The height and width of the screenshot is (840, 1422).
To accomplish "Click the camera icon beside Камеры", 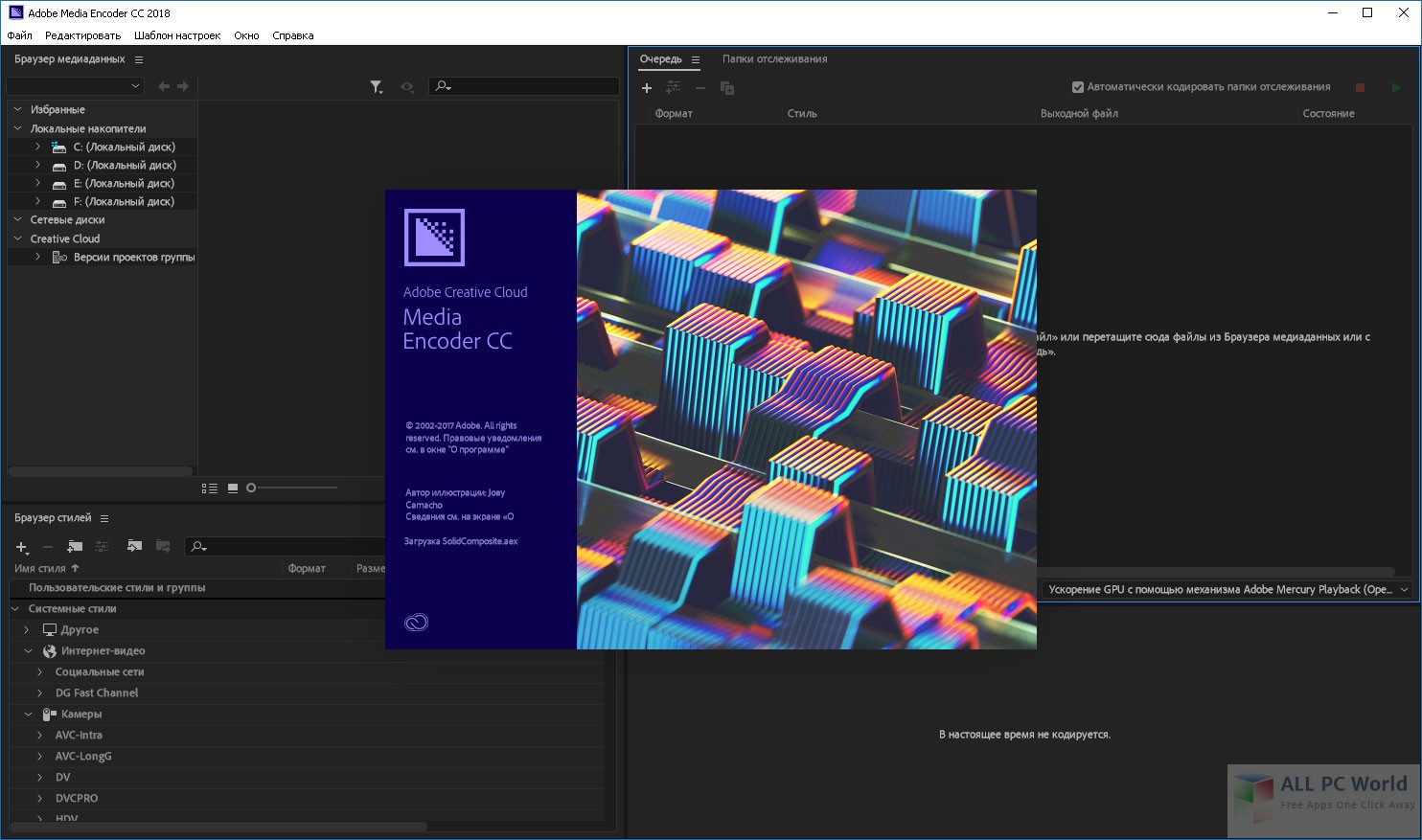I will 50,715.
